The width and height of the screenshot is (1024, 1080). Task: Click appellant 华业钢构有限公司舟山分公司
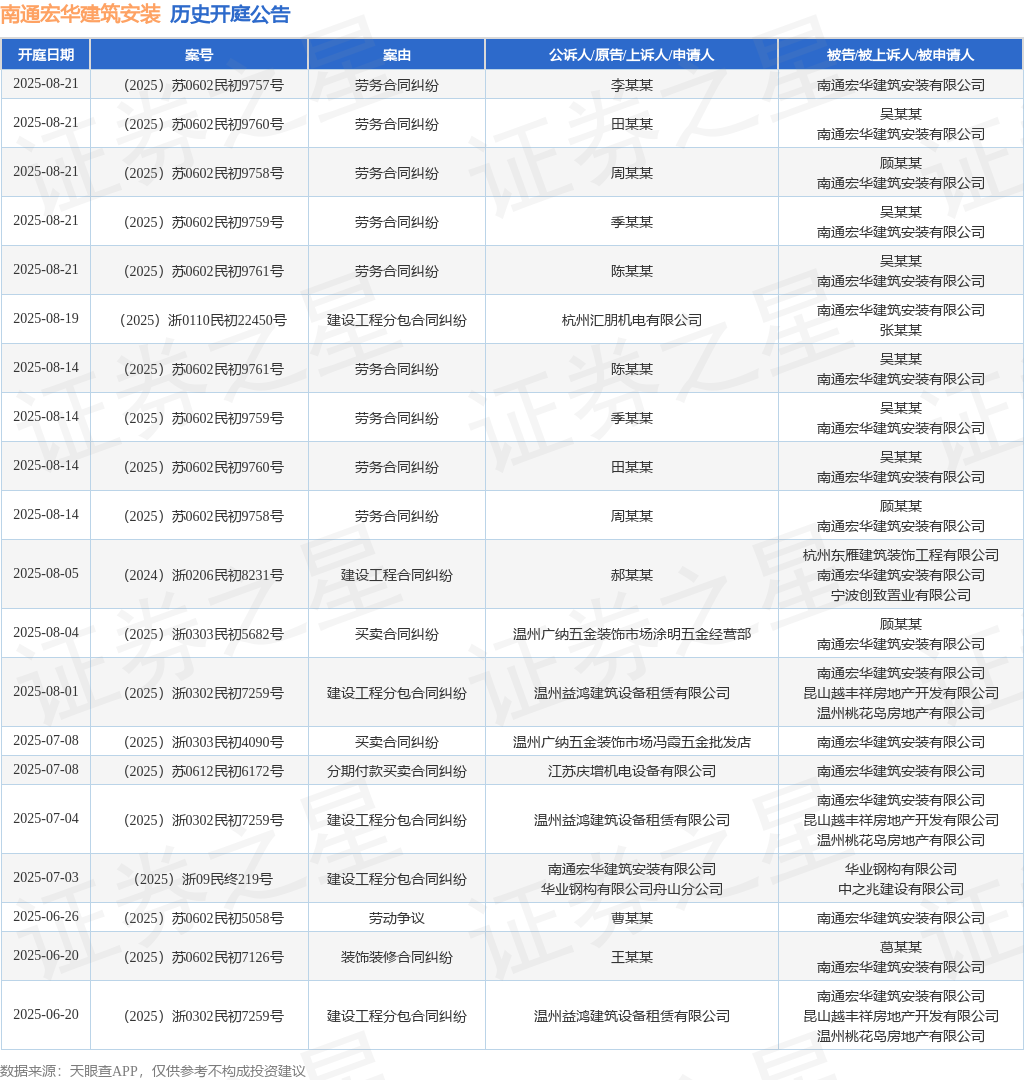point(631,889)
